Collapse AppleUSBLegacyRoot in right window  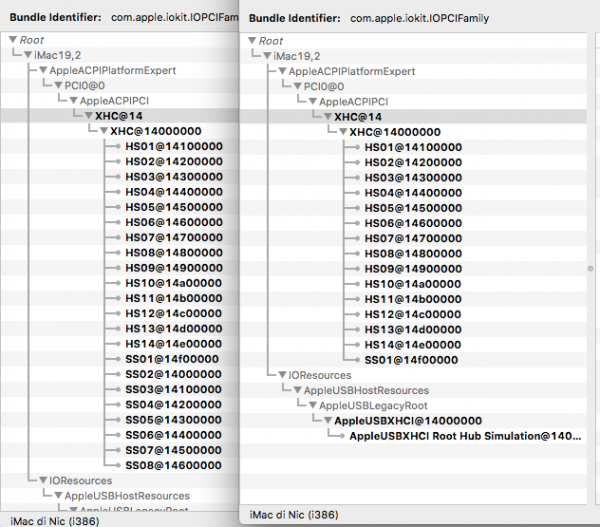click(x=313, y=405)
